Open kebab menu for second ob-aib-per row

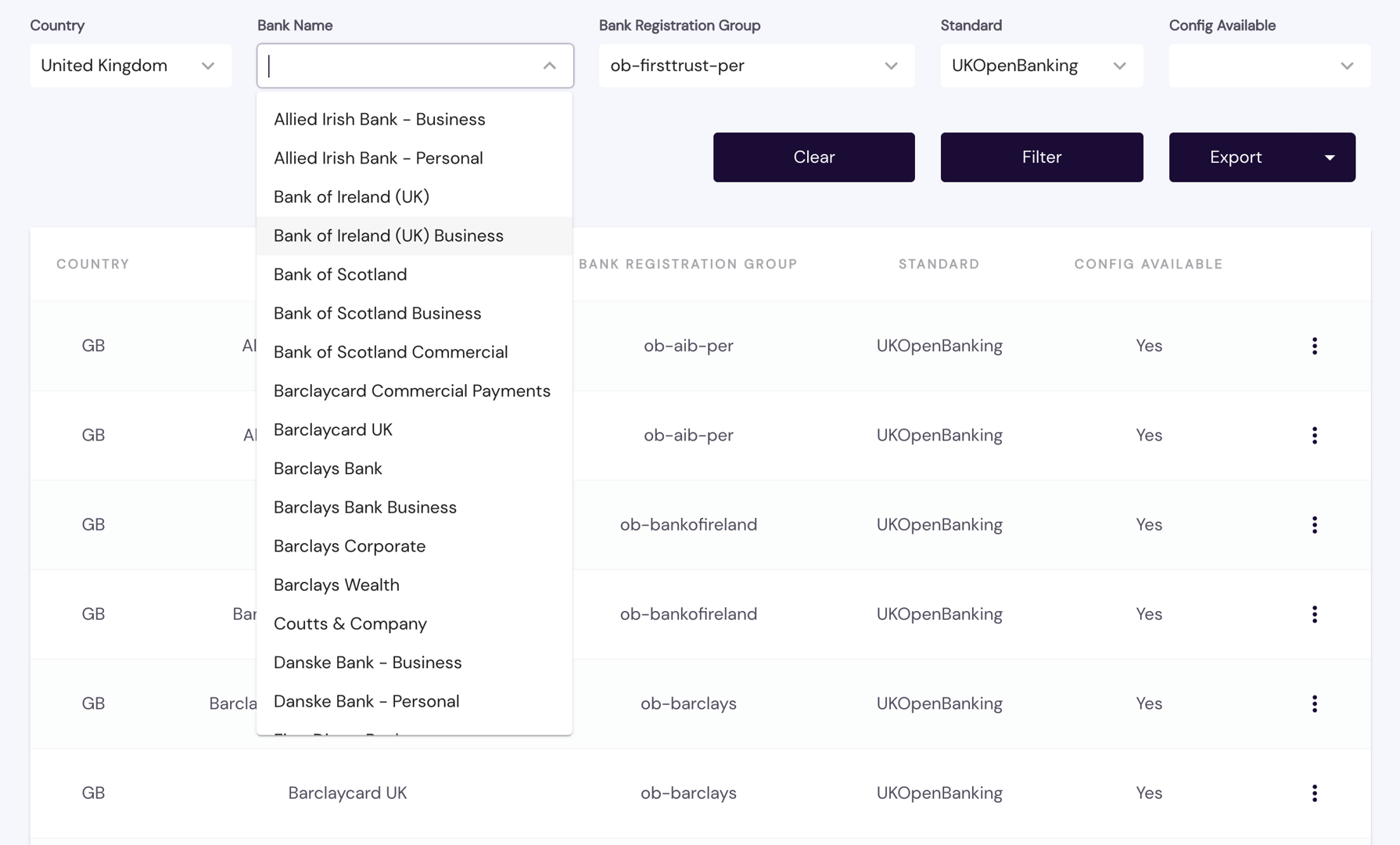pos(1314,435)
